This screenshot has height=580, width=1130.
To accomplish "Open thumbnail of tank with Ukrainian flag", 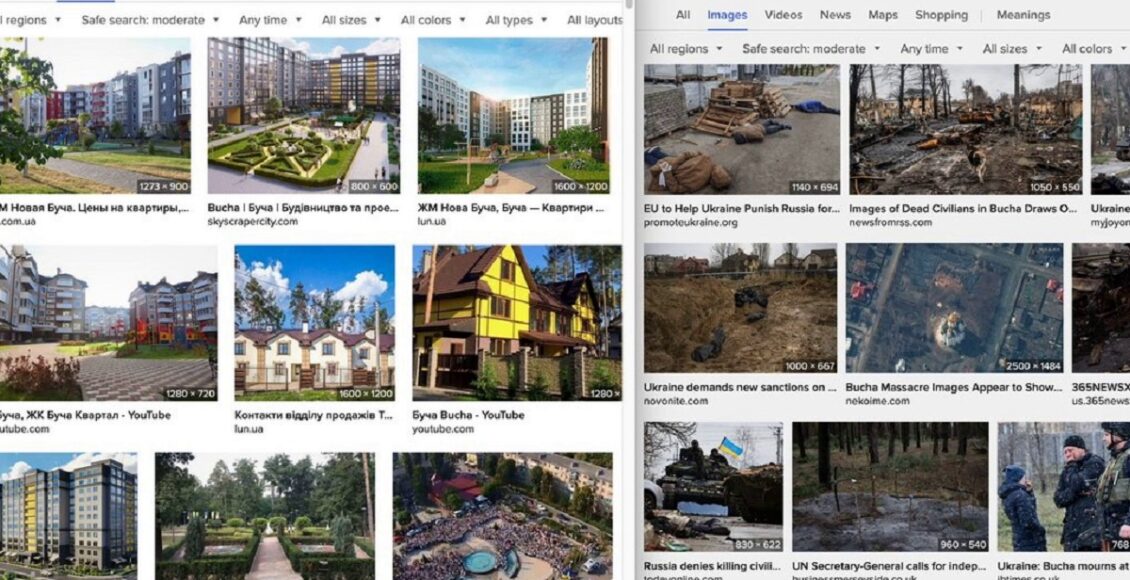I will coord(713,487).
